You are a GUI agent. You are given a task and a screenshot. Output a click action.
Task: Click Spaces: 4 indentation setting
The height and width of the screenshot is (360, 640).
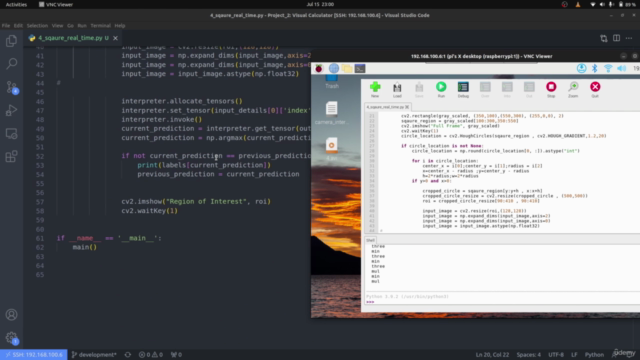[529, 355]
